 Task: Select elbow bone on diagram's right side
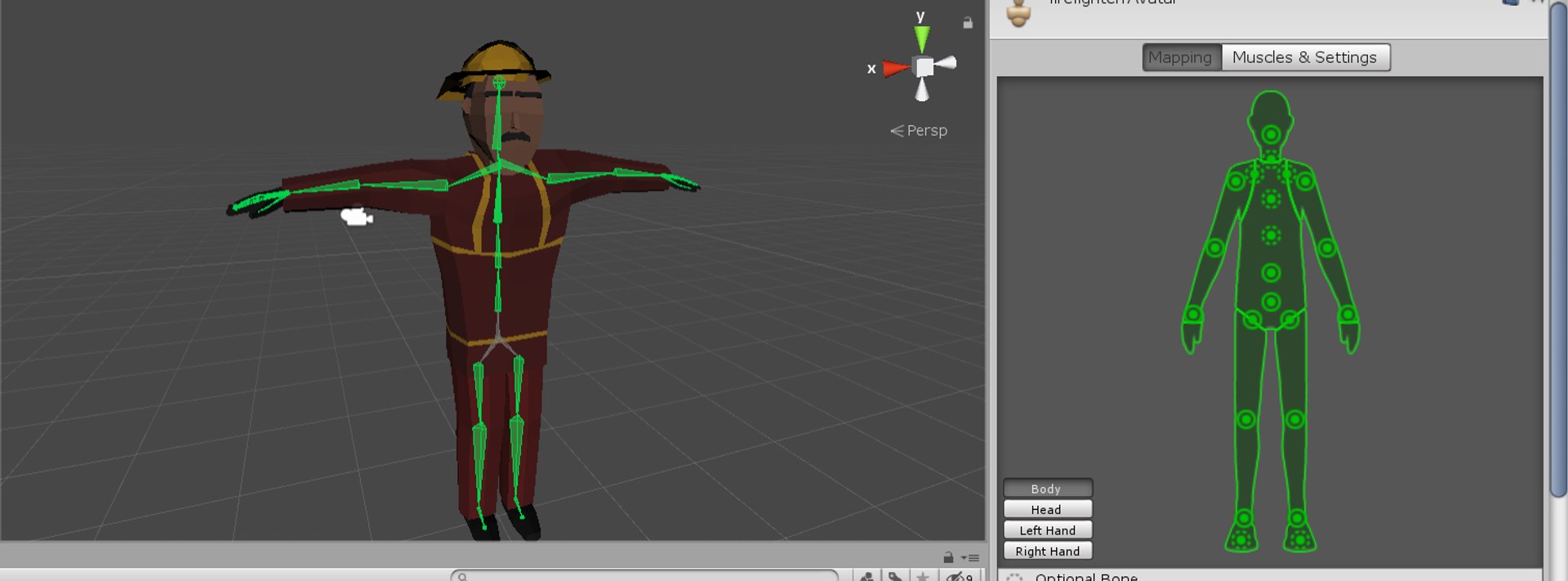(x=1327, y=248)
